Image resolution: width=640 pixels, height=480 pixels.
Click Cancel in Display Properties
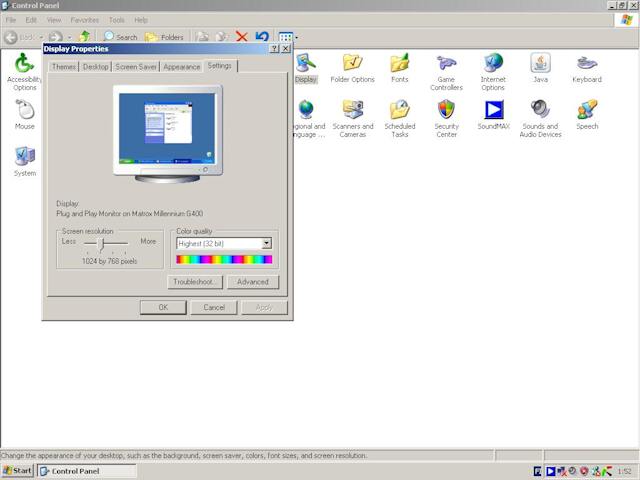[214, 307]
